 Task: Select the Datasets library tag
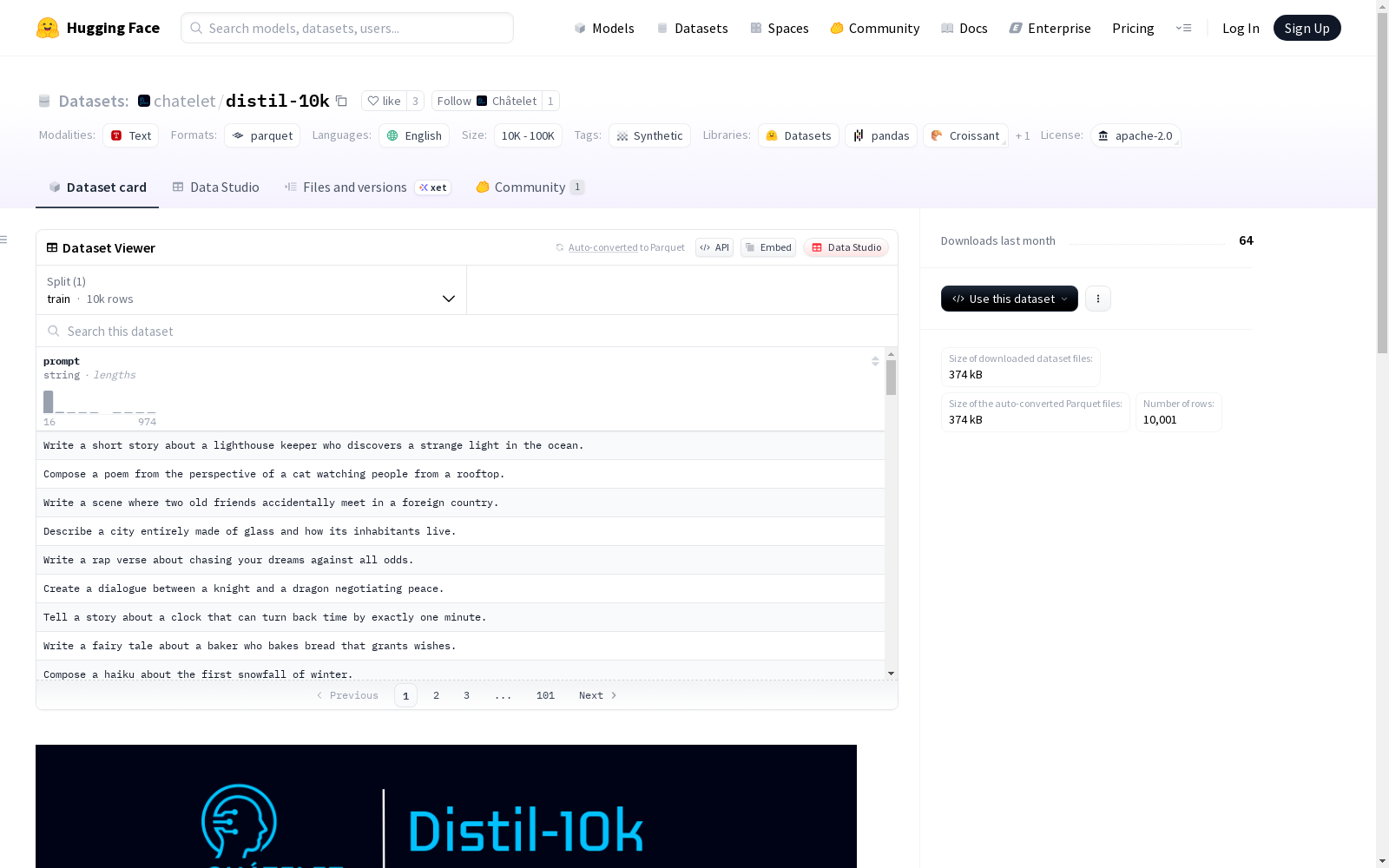[x=799, y=135]
